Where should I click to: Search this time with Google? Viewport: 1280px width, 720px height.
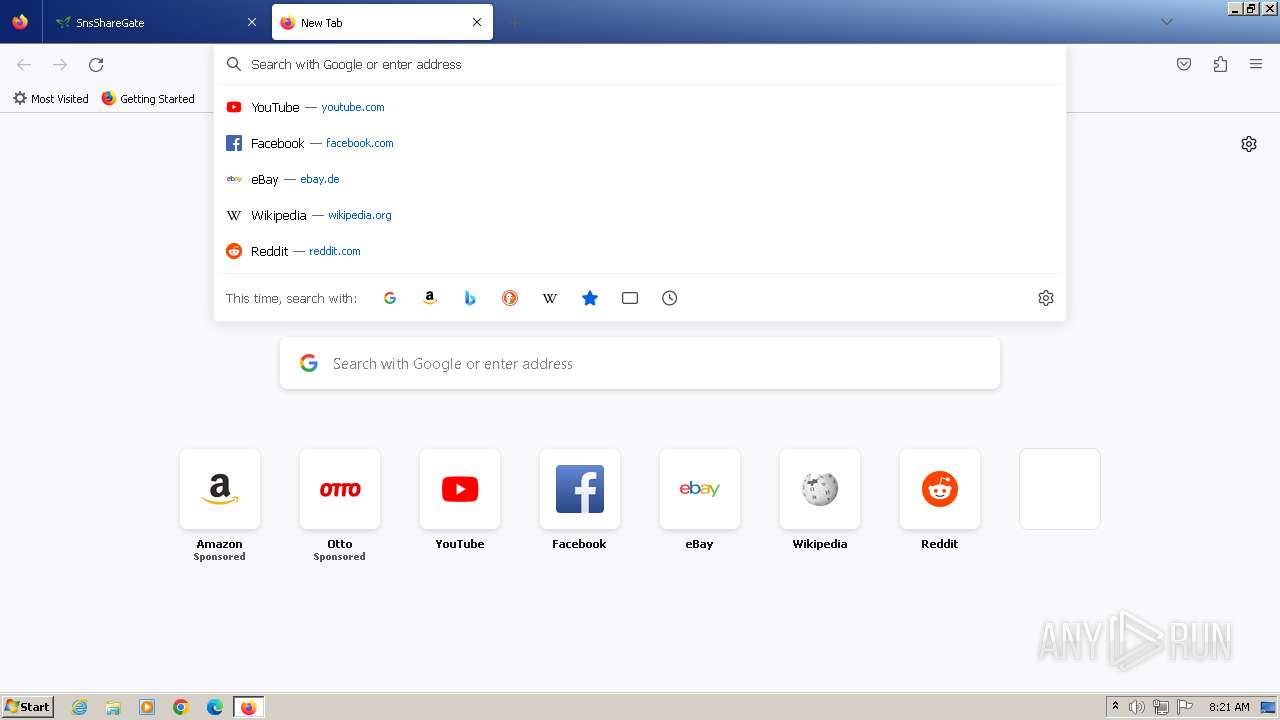(x=390, y=298)
